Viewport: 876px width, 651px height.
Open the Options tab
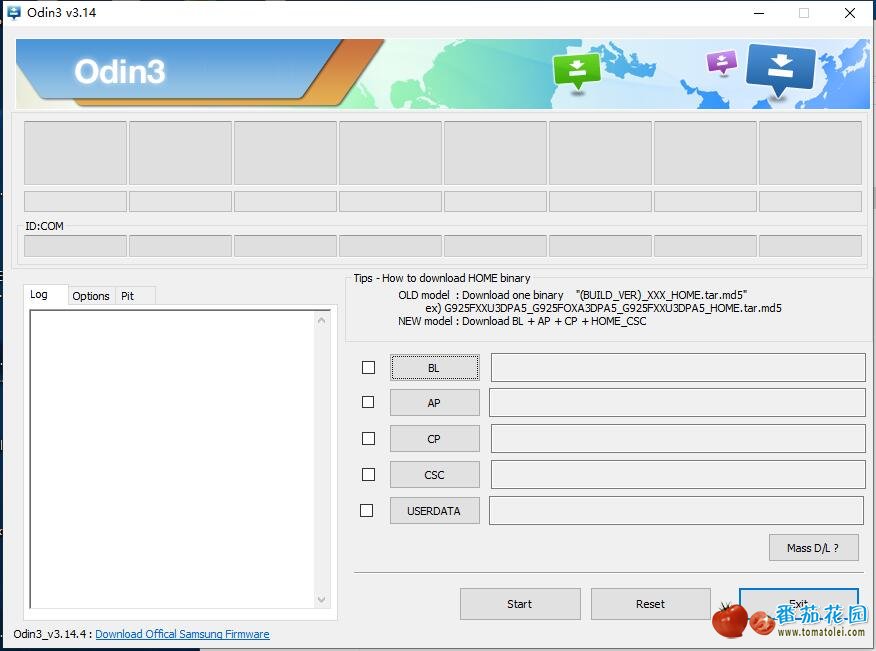pyautogui.click(x=91, y=296)
